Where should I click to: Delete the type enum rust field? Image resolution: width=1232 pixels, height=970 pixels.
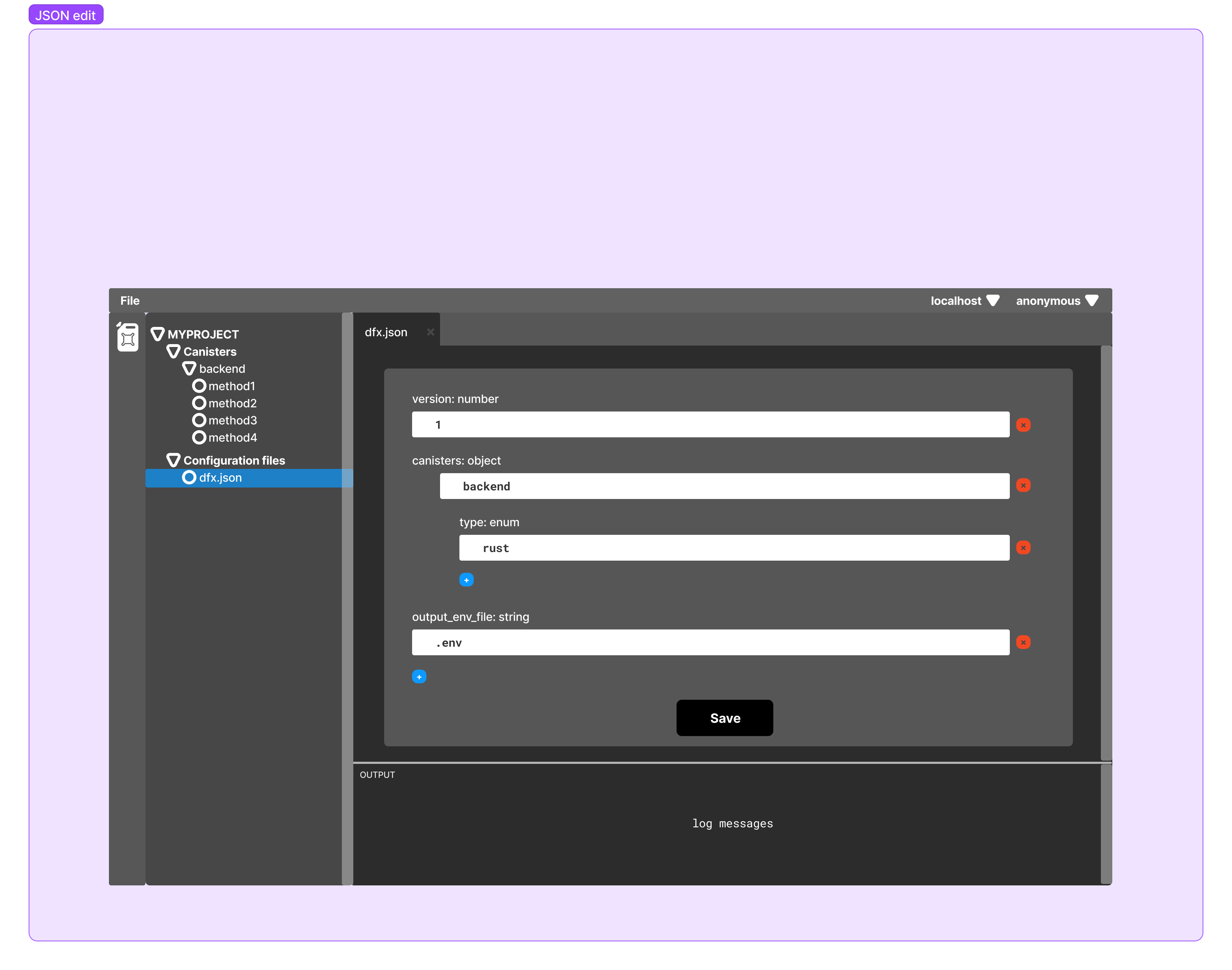1023,547
